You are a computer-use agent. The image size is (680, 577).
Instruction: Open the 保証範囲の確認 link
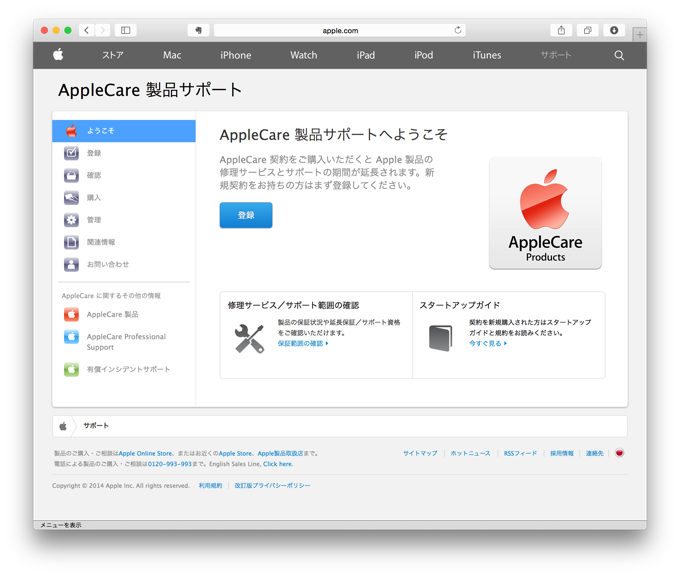(x=303, y=343)
